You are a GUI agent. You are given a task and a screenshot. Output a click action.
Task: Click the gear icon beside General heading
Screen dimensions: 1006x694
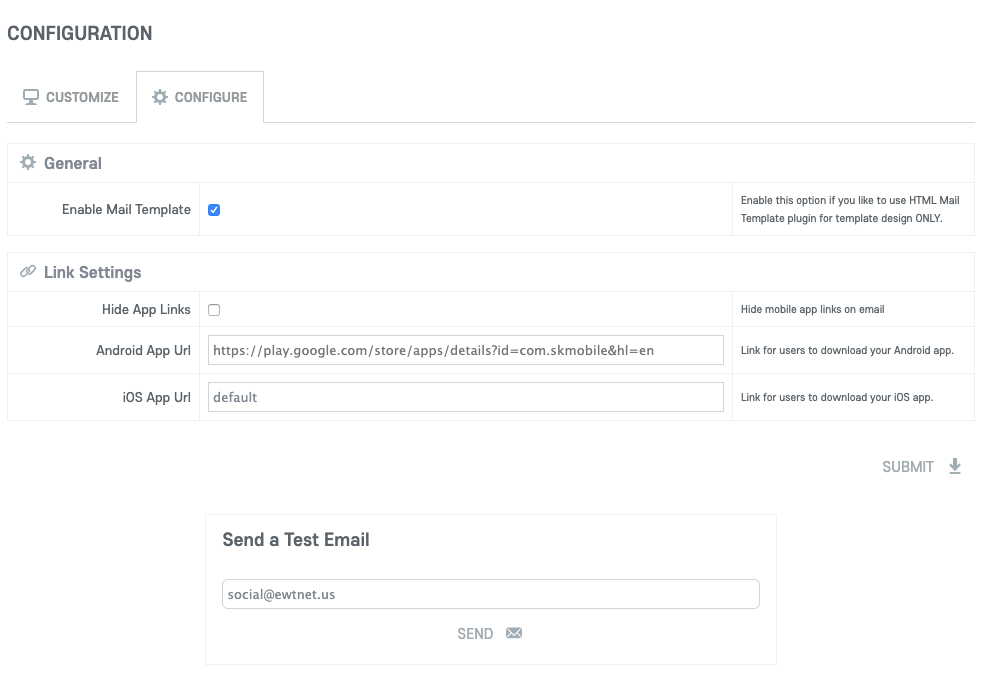point(28,163)
